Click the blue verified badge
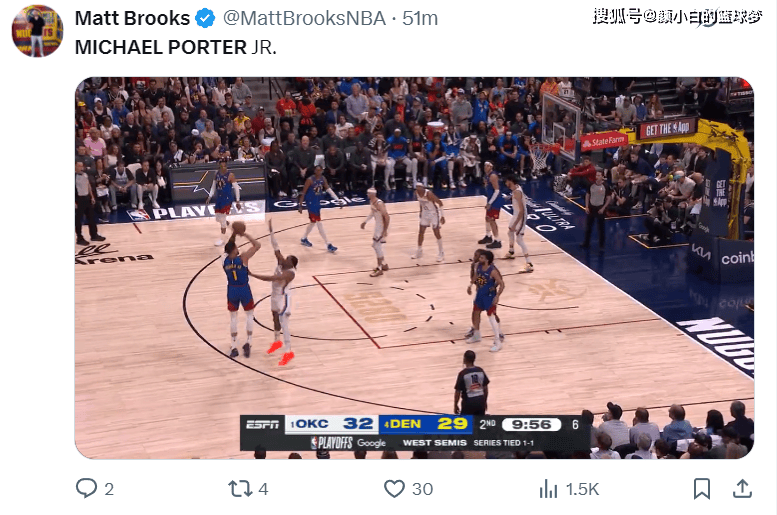This screenshot has height=515, width=777. click(x=205, y=18)
